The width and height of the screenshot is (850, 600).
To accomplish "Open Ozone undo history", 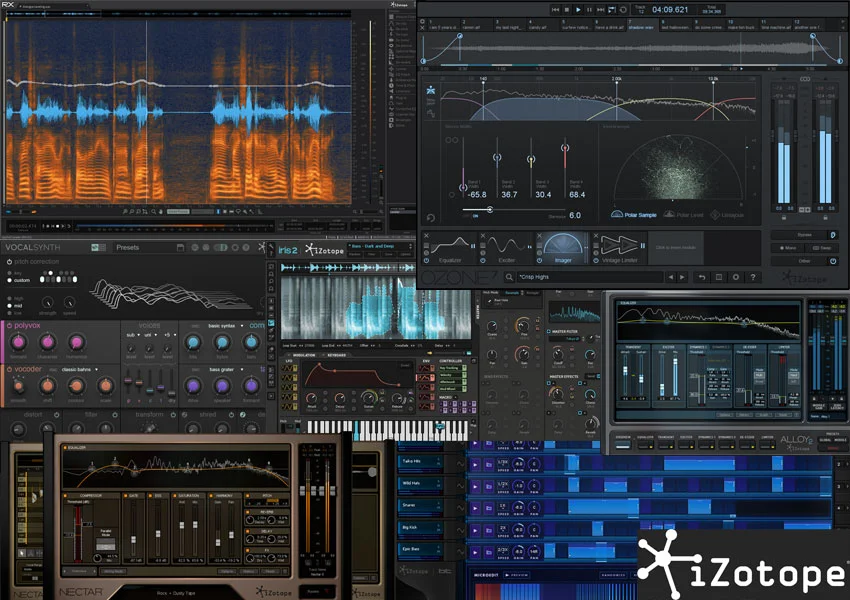I will 701,277.
